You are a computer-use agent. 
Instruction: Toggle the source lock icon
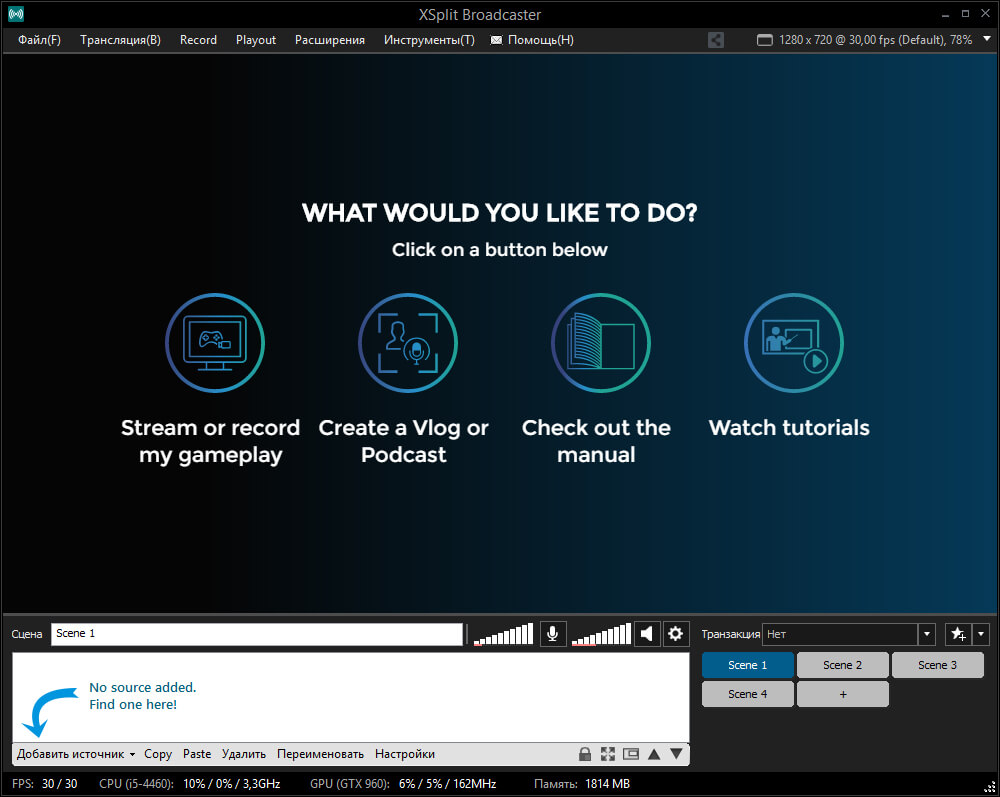(x=585, y=754)
